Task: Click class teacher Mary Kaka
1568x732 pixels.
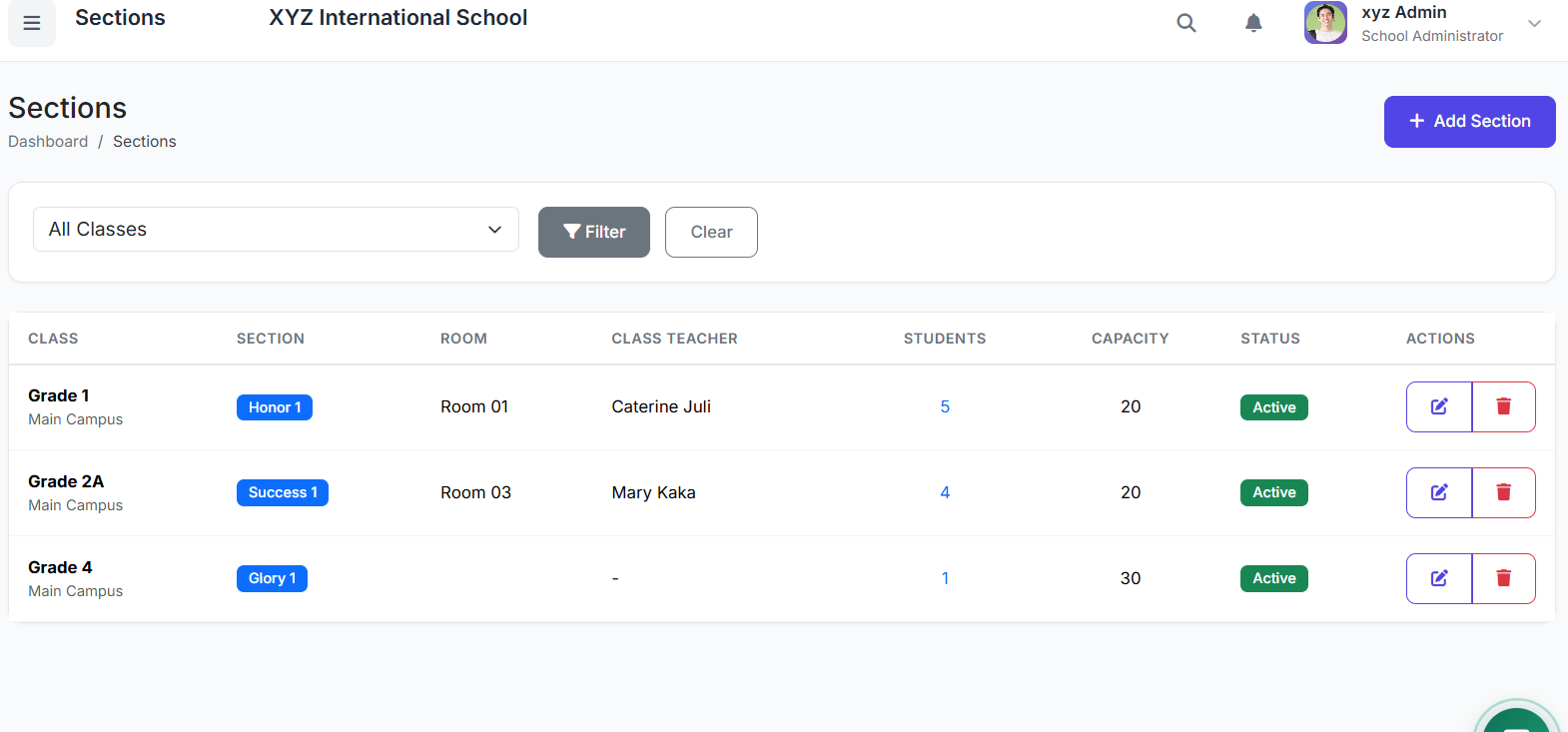Action: tap(653, 492)
